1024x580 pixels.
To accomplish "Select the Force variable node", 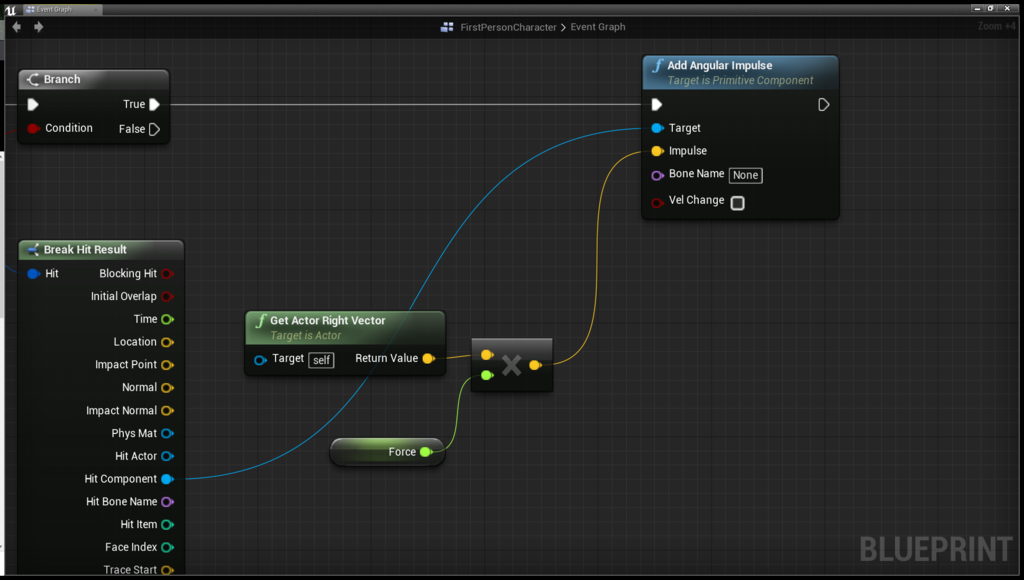I will click(x=387, y=452).
